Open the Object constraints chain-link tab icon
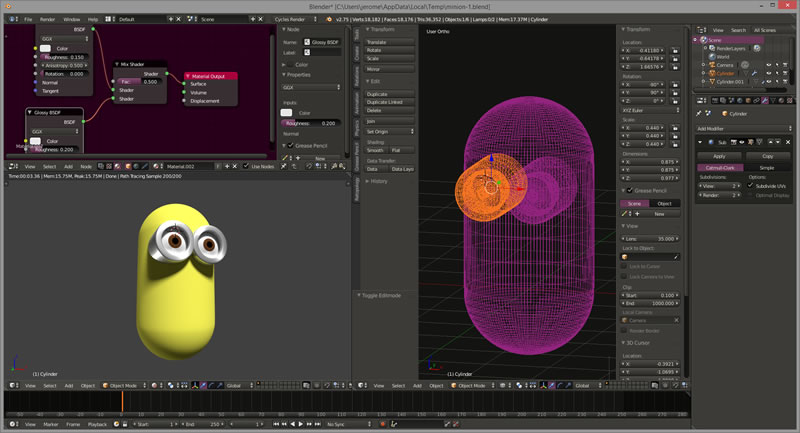This screenshot has height=433, width=800. [x=756, y=100]
